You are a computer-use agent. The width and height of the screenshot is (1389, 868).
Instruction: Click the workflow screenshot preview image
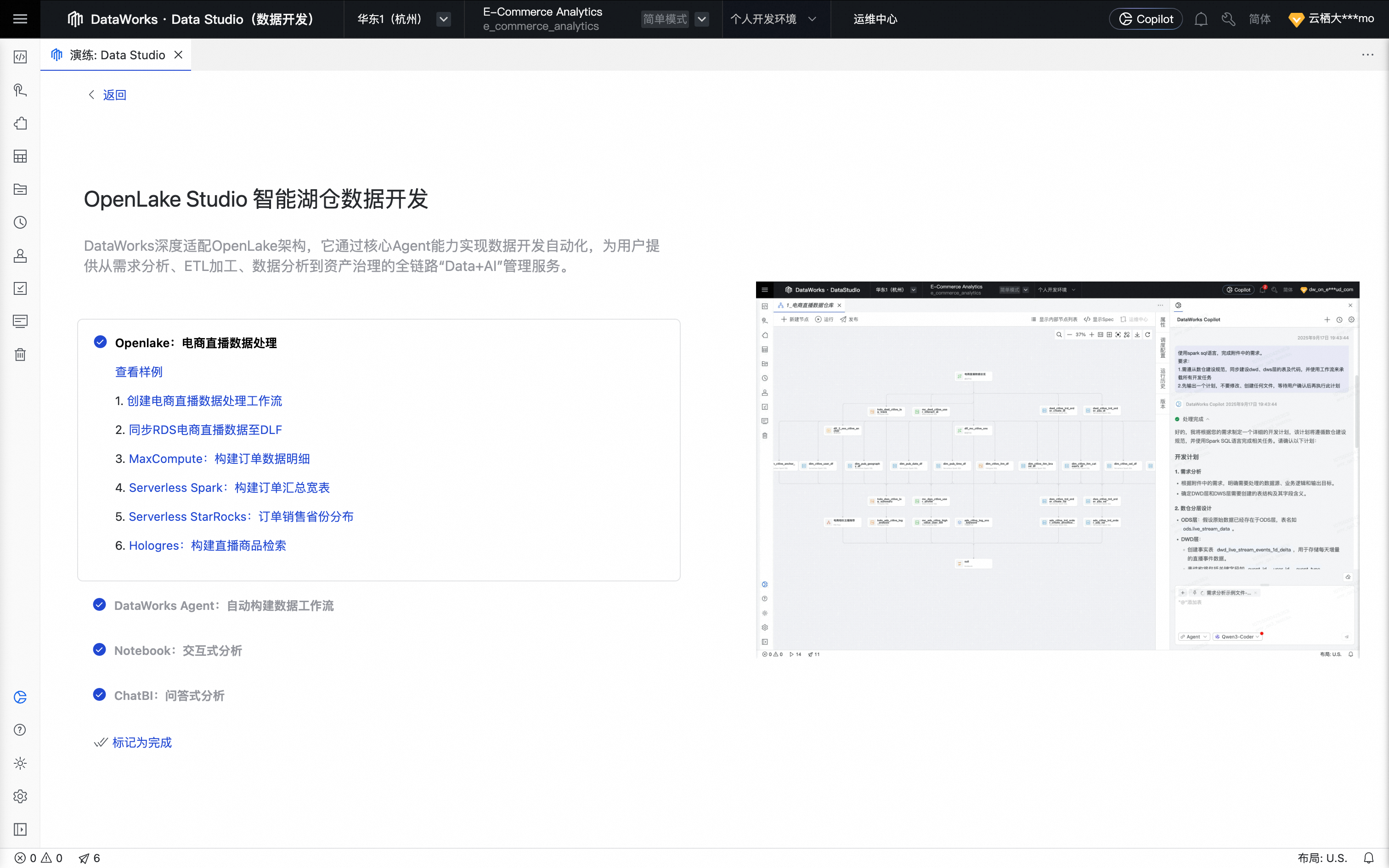[x=1057, y=469]
